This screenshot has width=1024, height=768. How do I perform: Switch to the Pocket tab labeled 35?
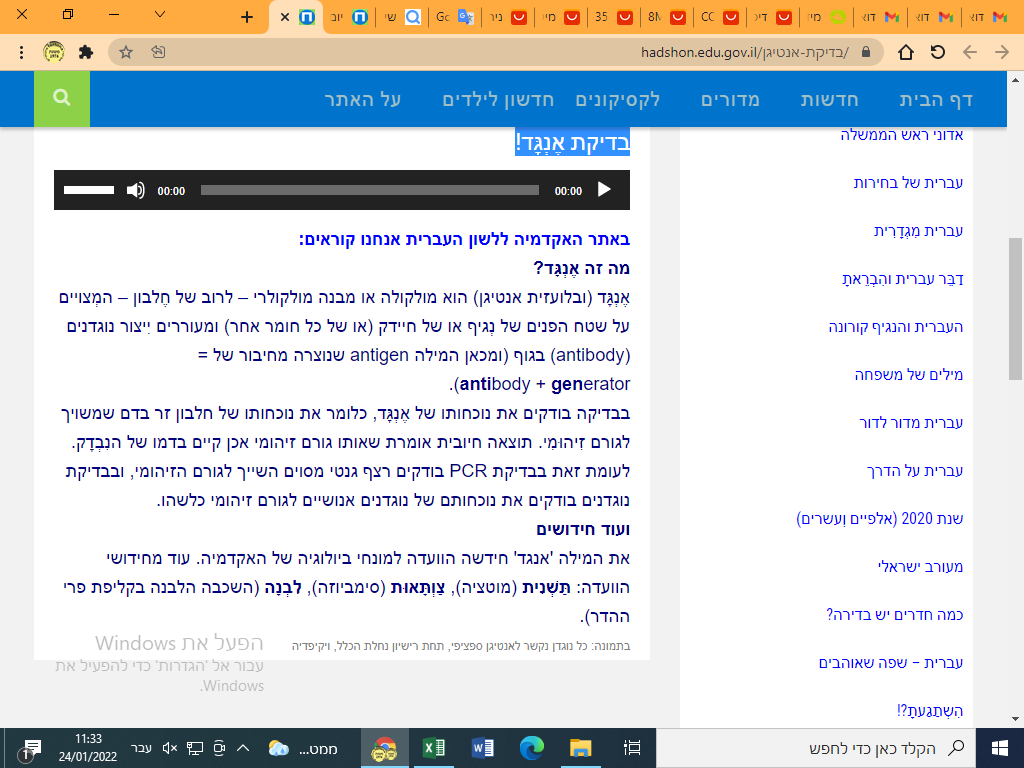tap(613, 18)
